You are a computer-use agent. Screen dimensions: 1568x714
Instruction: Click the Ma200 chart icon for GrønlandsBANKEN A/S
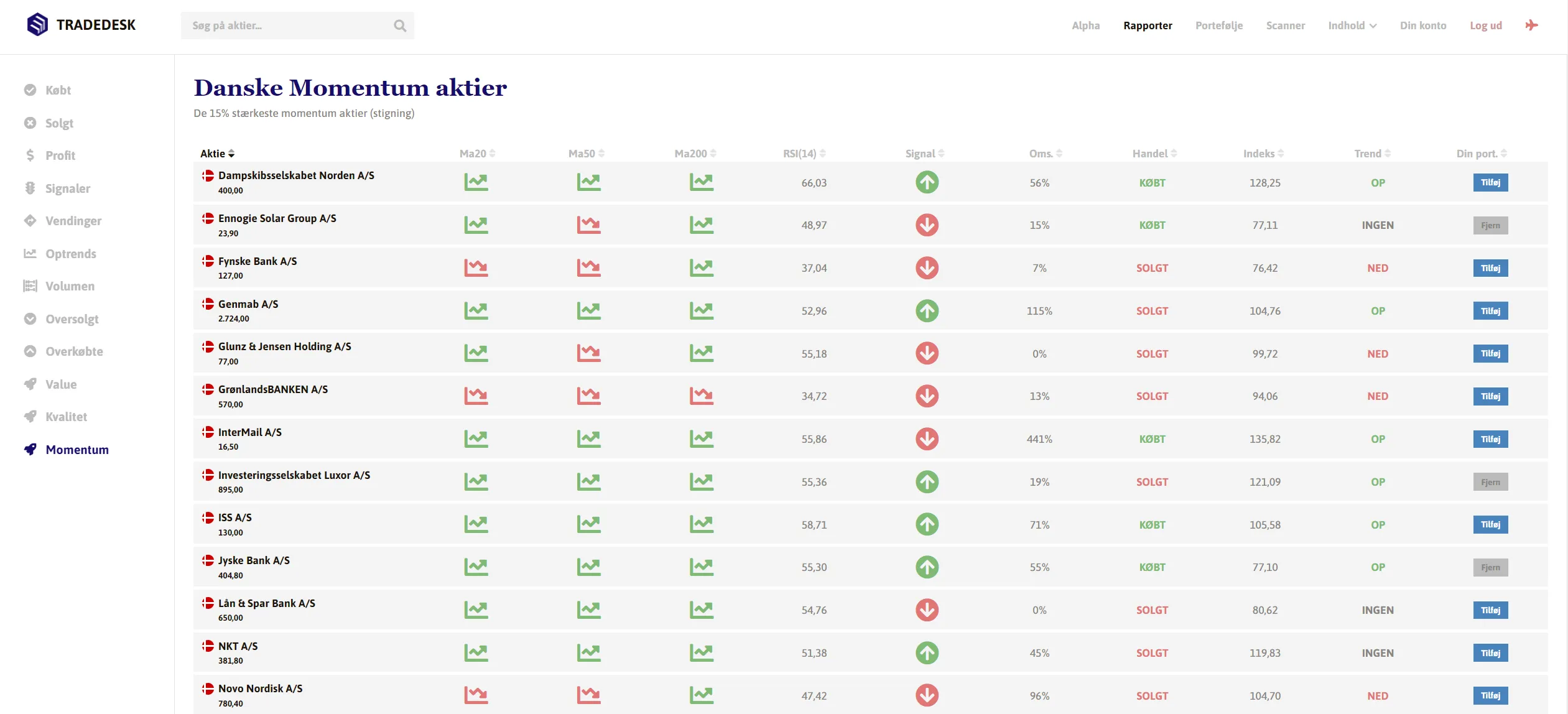pyautogui.click(x=701, y=396)
